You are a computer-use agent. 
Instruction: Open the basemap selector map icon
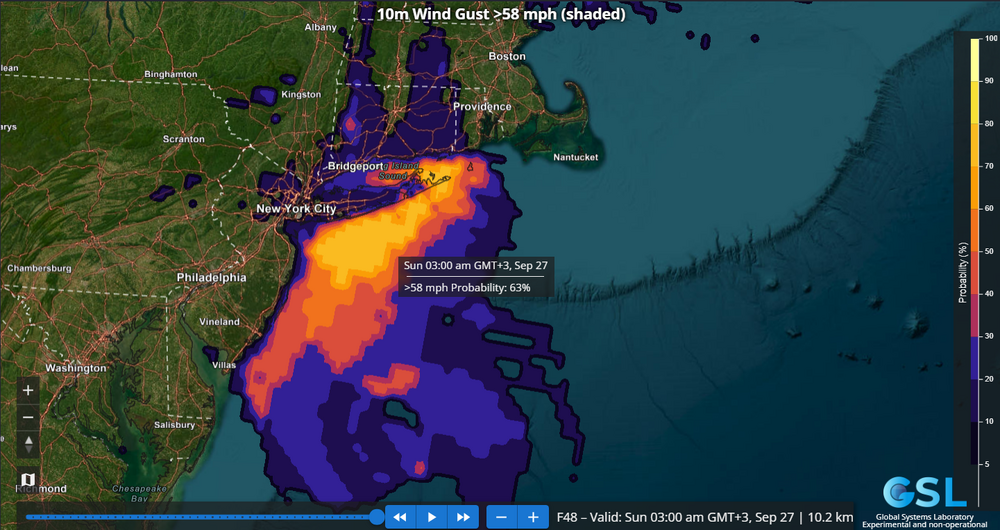pos(28,480)
